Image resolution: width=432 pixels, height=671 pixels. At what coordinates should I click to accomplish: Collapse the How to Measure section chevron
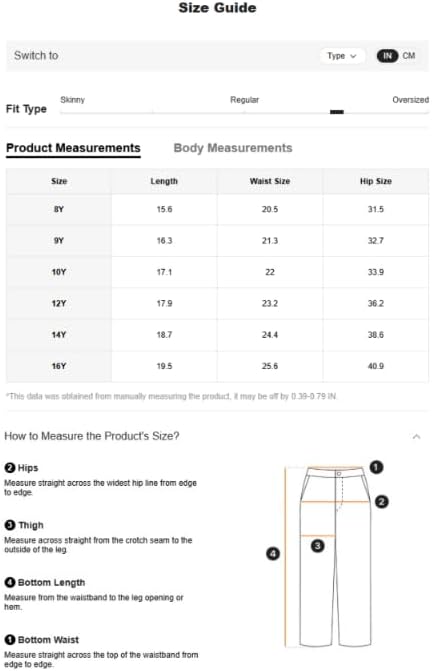(416, 436)
